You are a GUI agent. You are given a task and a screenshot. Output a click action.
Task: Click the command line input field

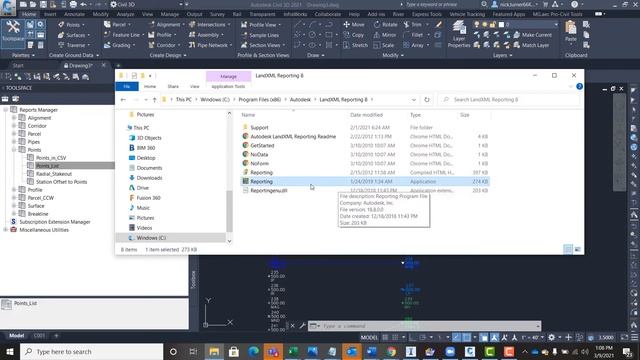(x=429, y=326)
